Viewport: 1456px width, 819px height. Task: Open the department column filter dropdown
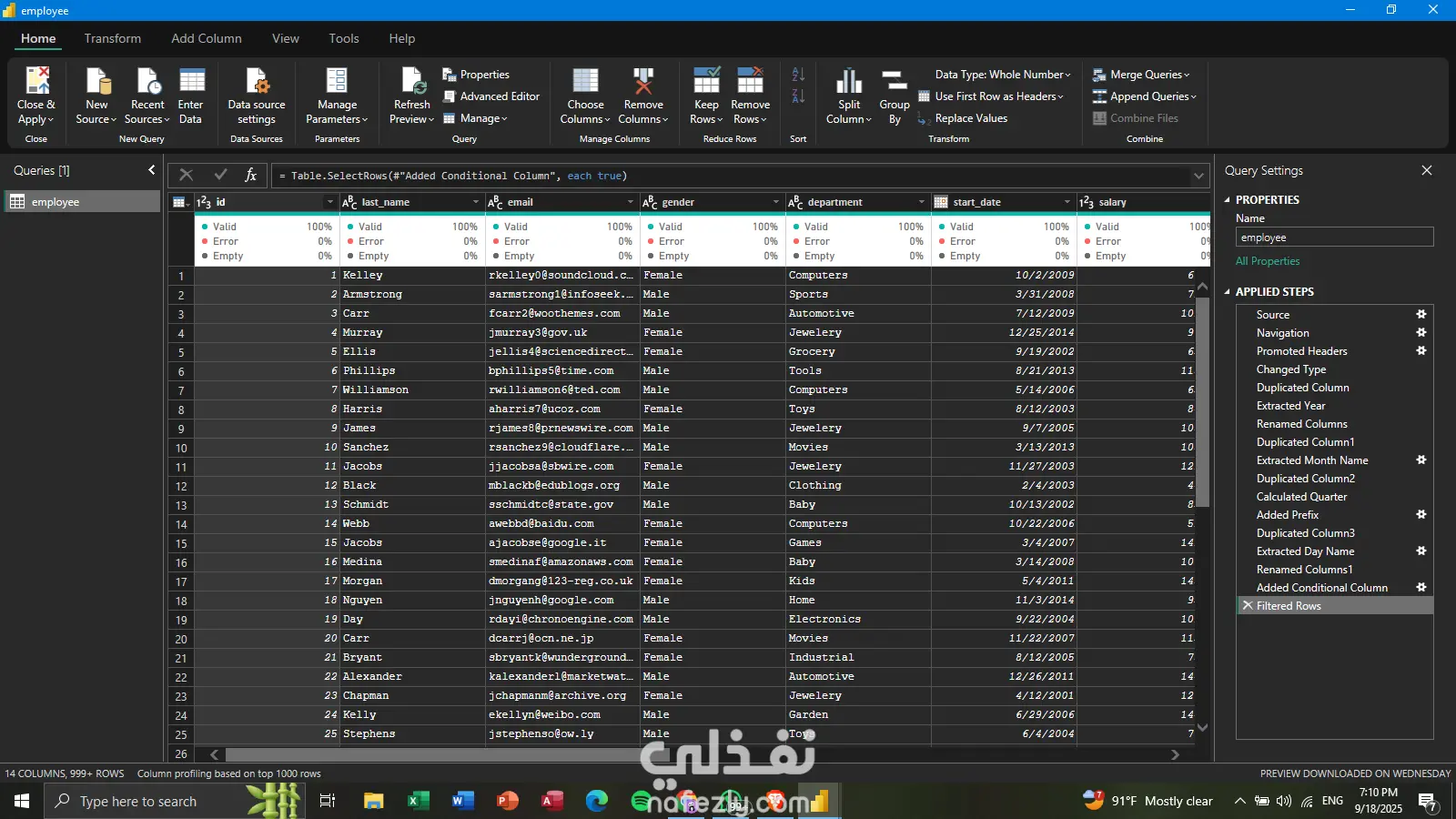click(x=921, y=202)
